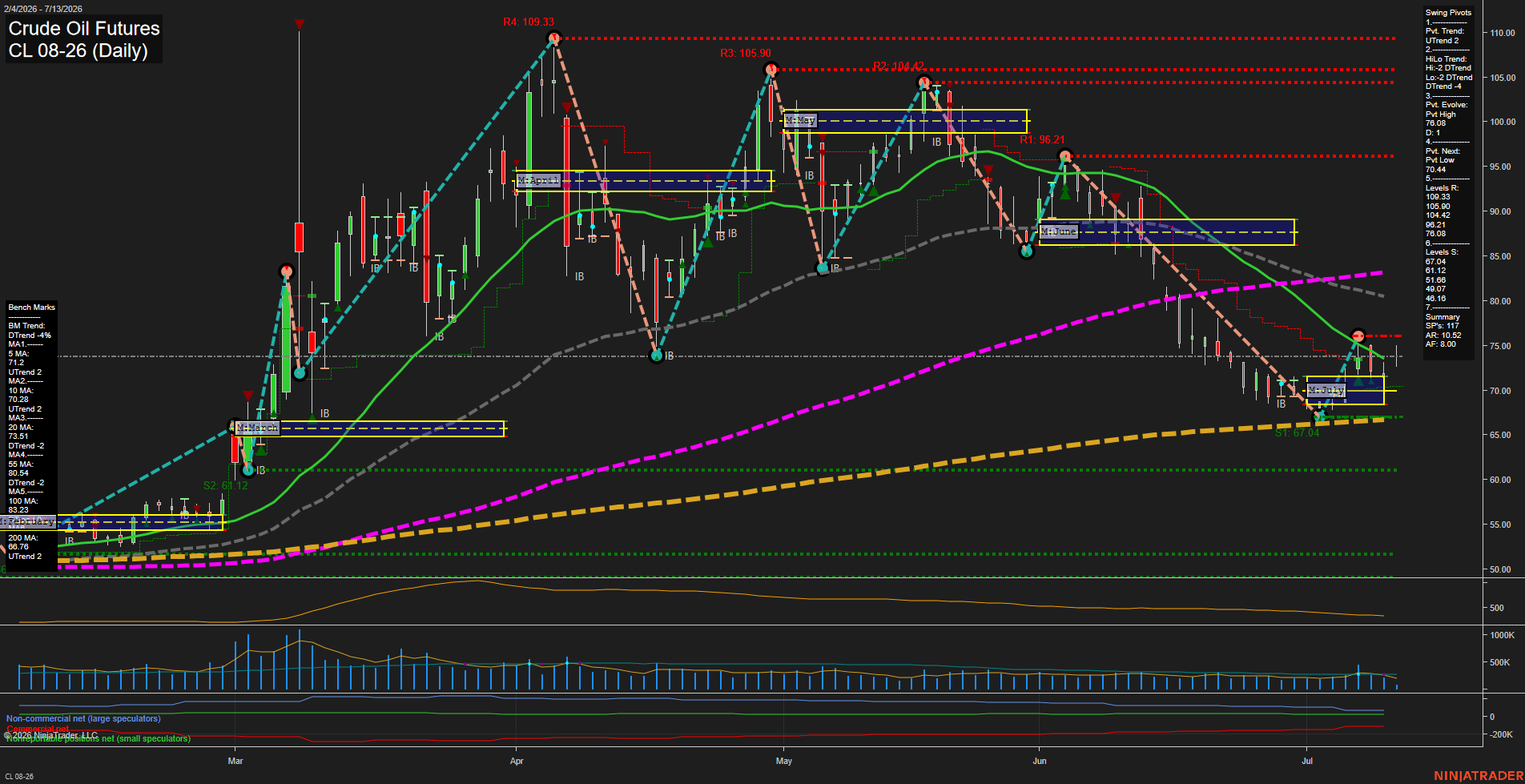Viewport: 1525px width, 784px height.
Task: Click the 'May' time axis label
Action: point(784,761)
